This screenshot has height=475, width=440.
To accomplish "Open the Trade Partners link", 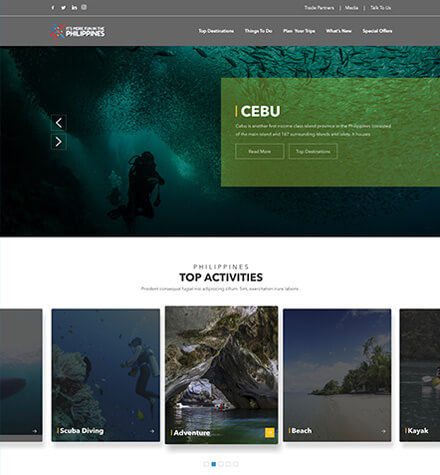I will point(319,8).
